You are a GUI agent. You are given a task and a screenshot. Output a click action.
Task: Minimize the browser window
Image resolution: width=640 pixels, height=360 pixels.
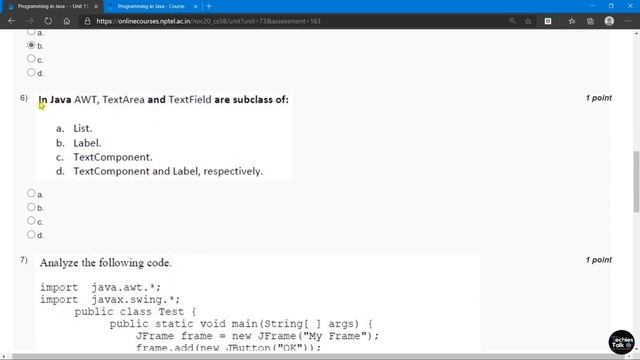pos(592,6)
